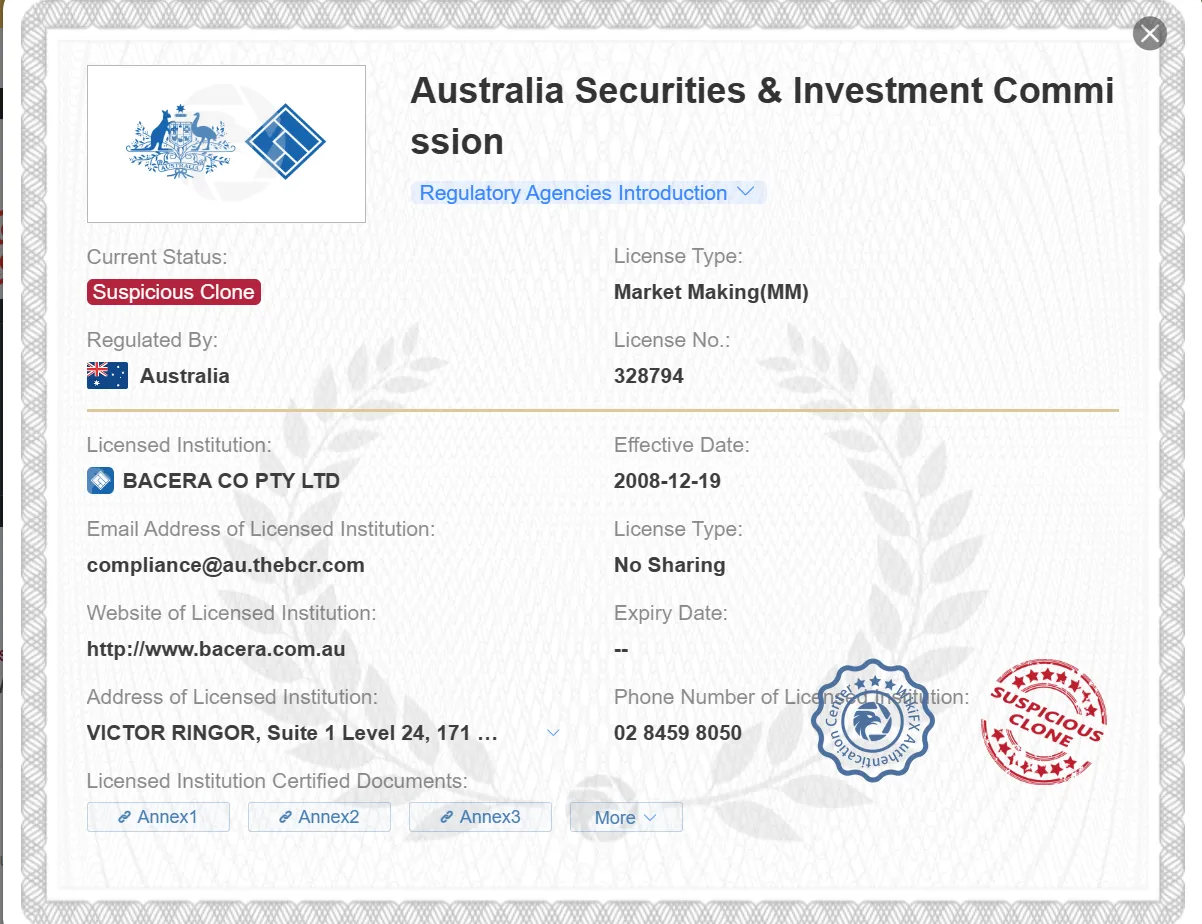1202x924 pixels.
Task: Open the Annex1 certified document
Action: click(158, 817)
